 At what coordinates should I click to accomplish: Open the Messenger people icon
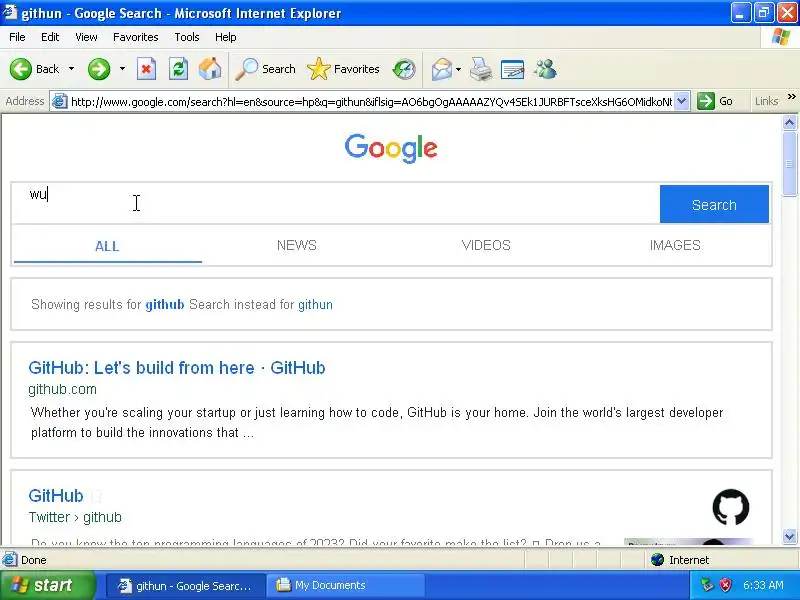pos(545,69)
